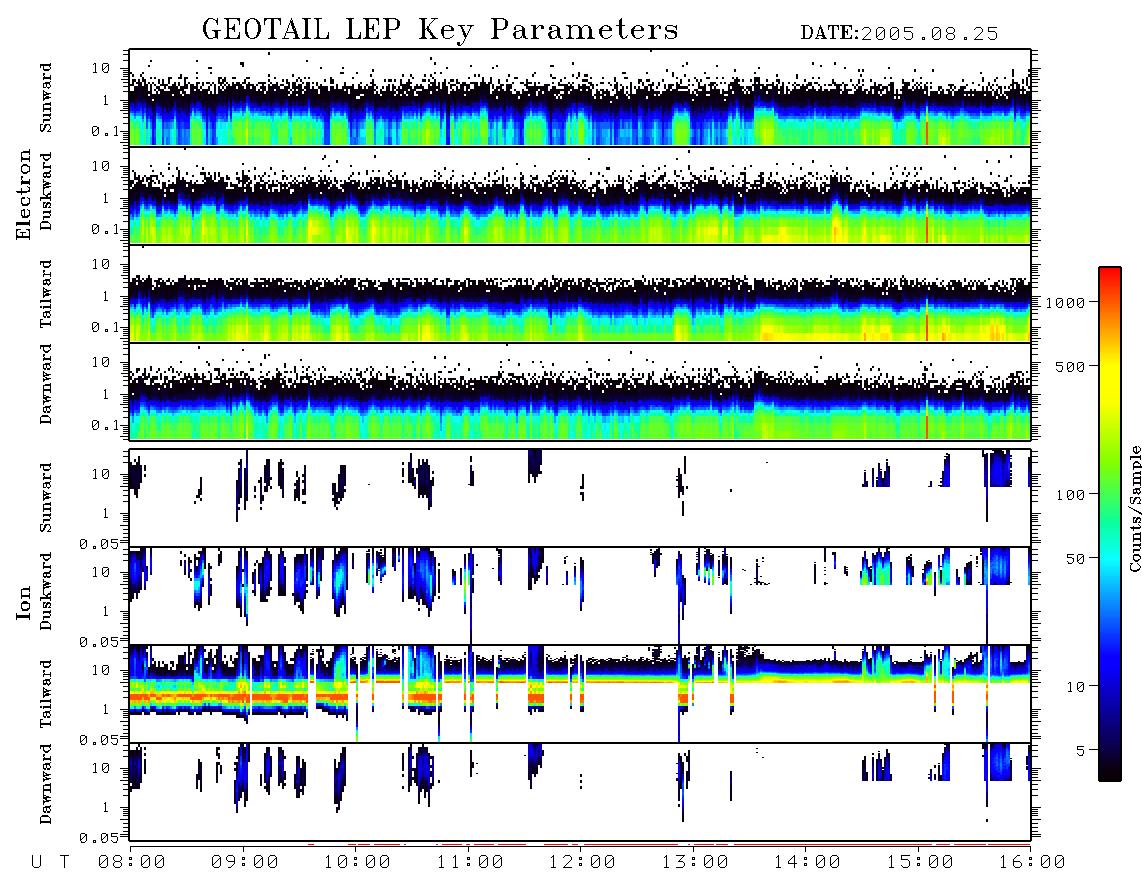Click the "10" tick of Electron Duskward panel
1142x880 pixels.
point(101,166)
